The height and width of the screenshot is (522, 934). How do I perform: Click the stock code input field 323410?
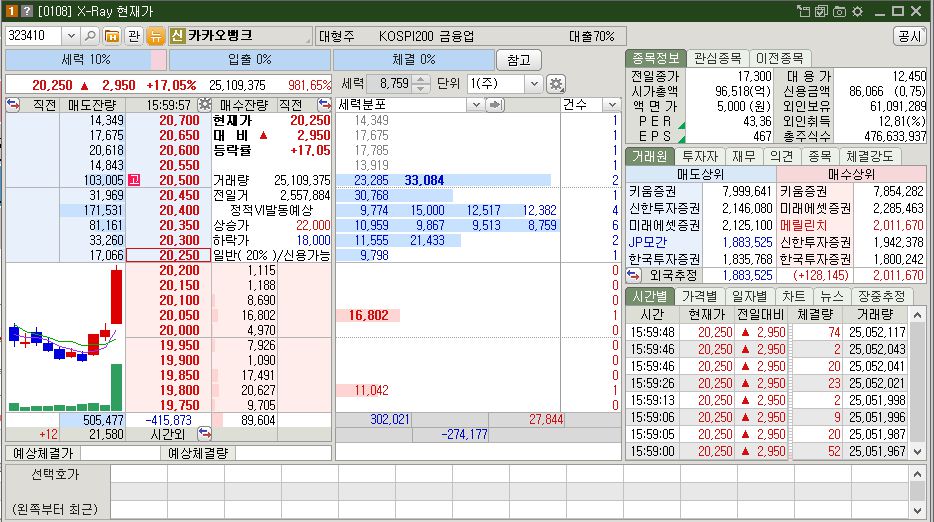click(33, 36)
